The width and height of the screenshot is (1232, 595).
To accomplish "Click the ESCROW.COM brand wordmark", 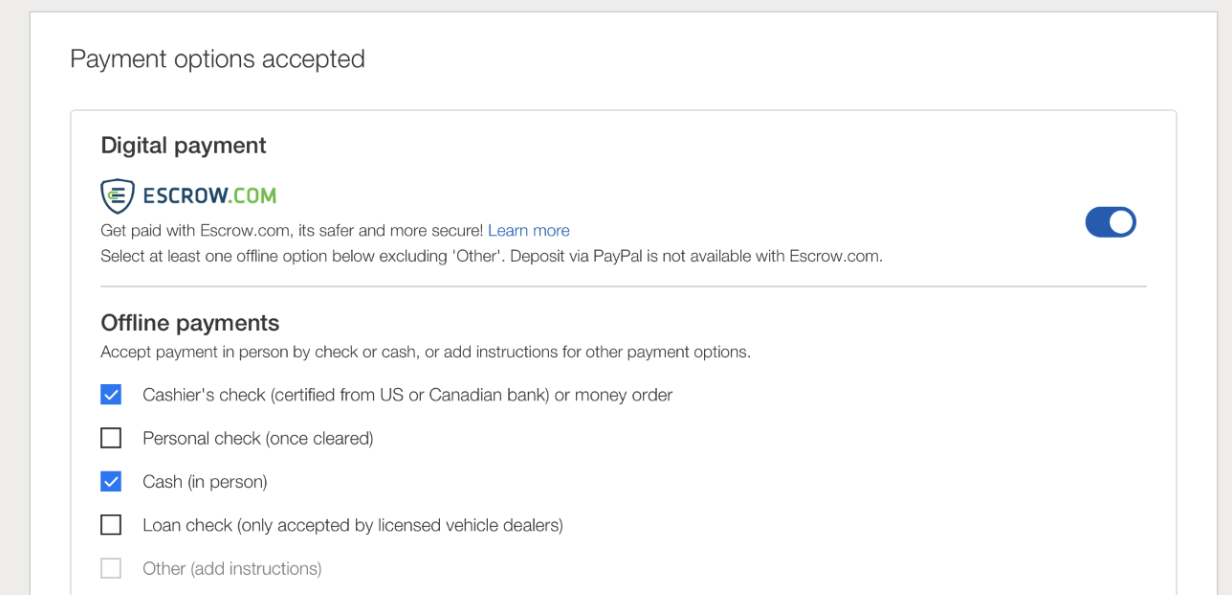I will (x=209, y=196).
